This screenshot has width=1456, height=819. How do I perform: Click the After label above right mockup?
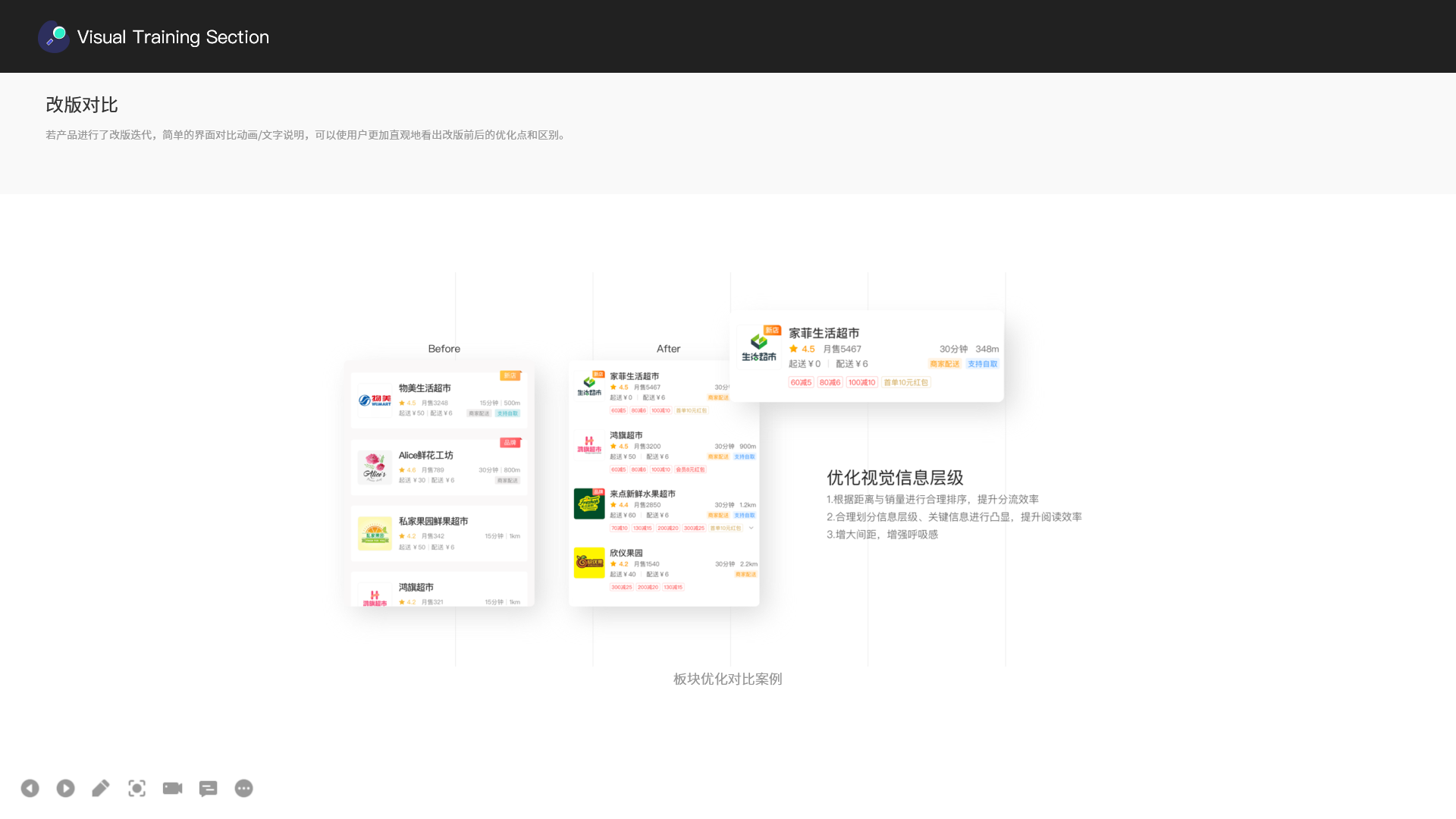point(669,349)
